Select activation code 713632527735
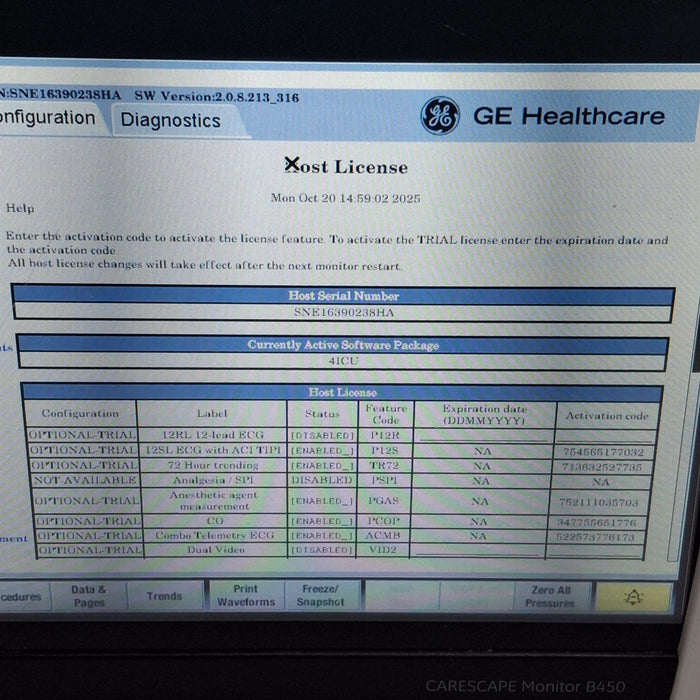This screenshot has height=700, width=700. (x=602, y=467)
